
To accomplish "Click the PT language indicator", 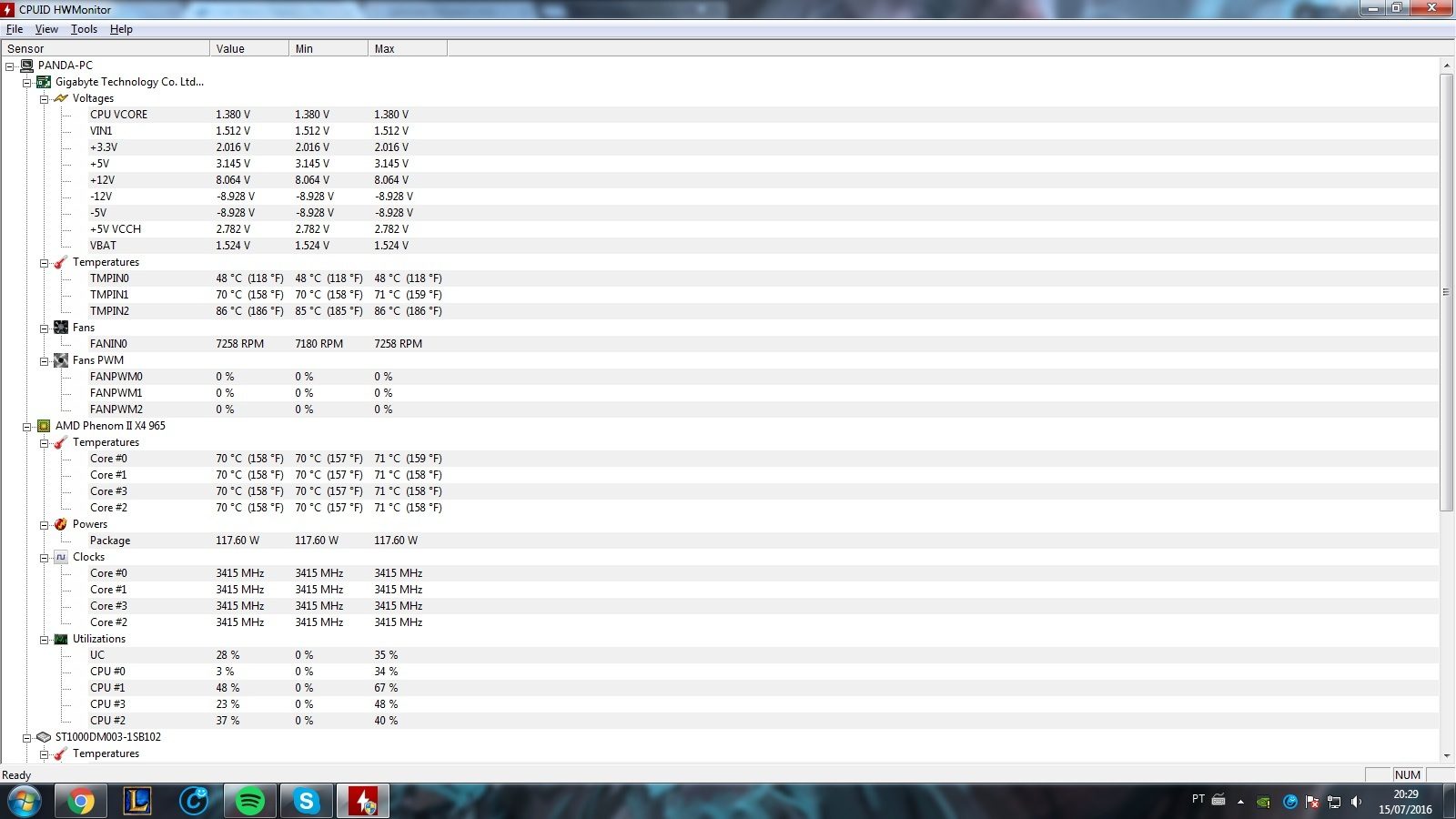I will click(x=1198, y=799).
